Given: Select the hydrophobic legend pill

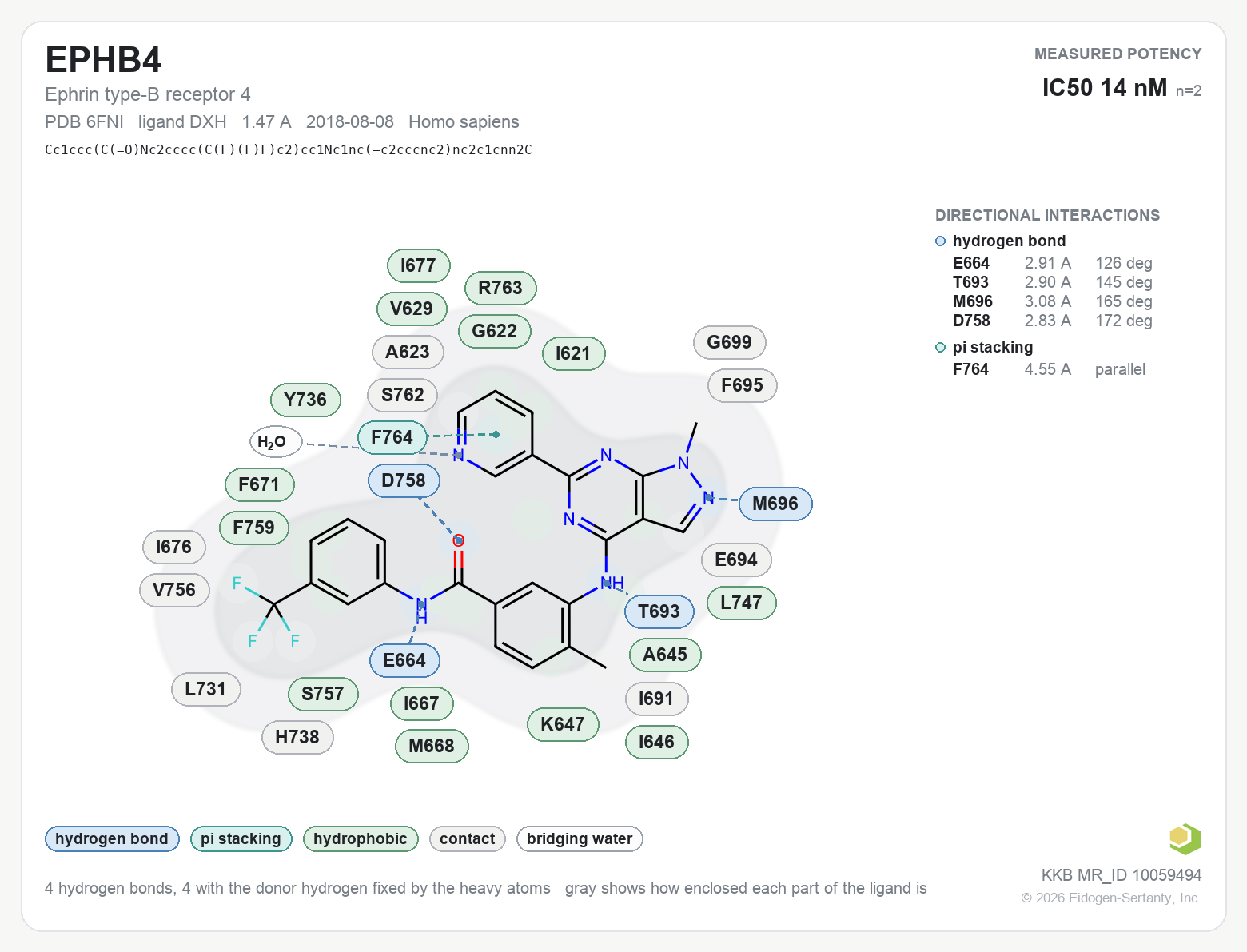Looking at the screenshot, I should 361,838.
